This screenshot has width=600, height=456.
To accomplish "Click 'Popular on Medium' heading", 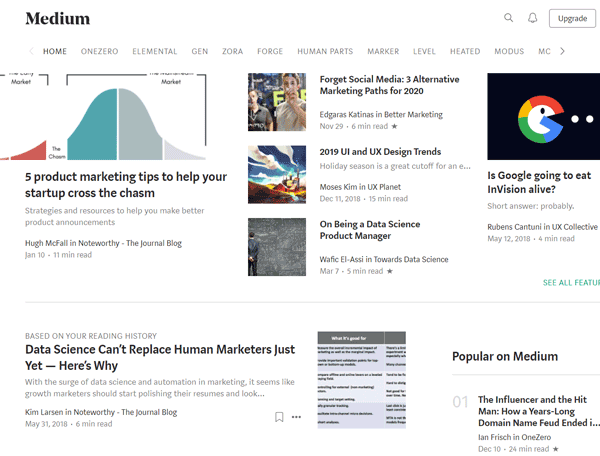I will [x=505, y=357].
